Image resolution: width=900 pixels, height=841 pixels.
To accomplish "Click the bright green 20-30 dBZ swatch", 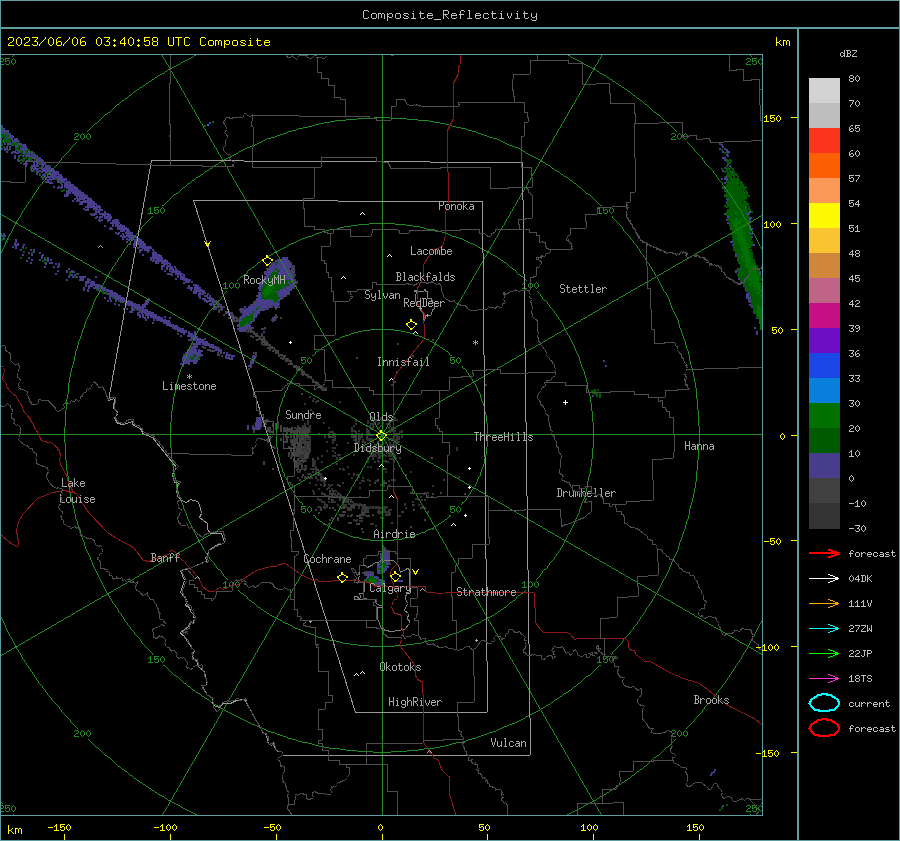I will (824, 416).
